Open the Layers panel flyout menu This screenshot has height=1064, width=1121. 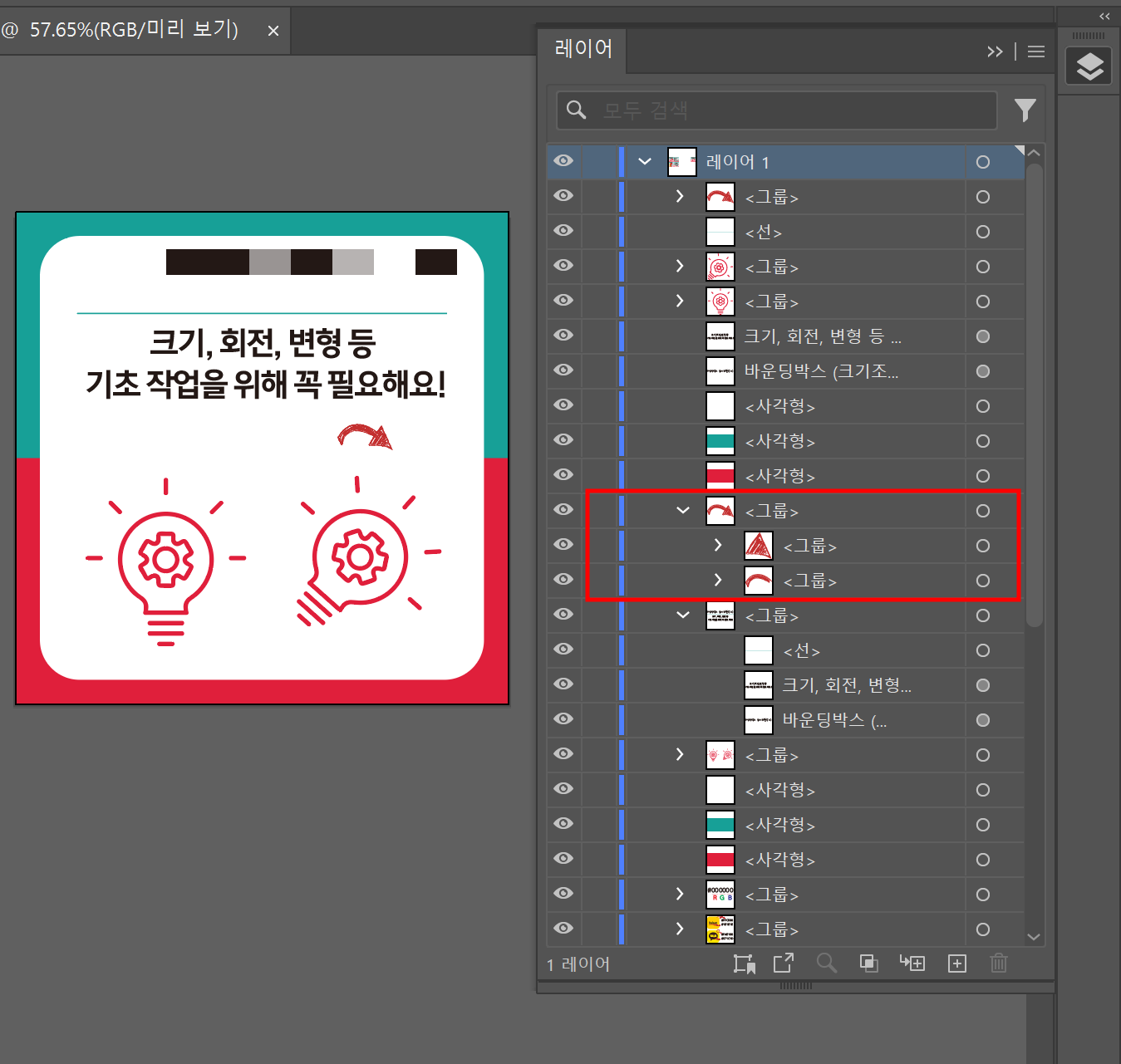(x=1035, y=51)
